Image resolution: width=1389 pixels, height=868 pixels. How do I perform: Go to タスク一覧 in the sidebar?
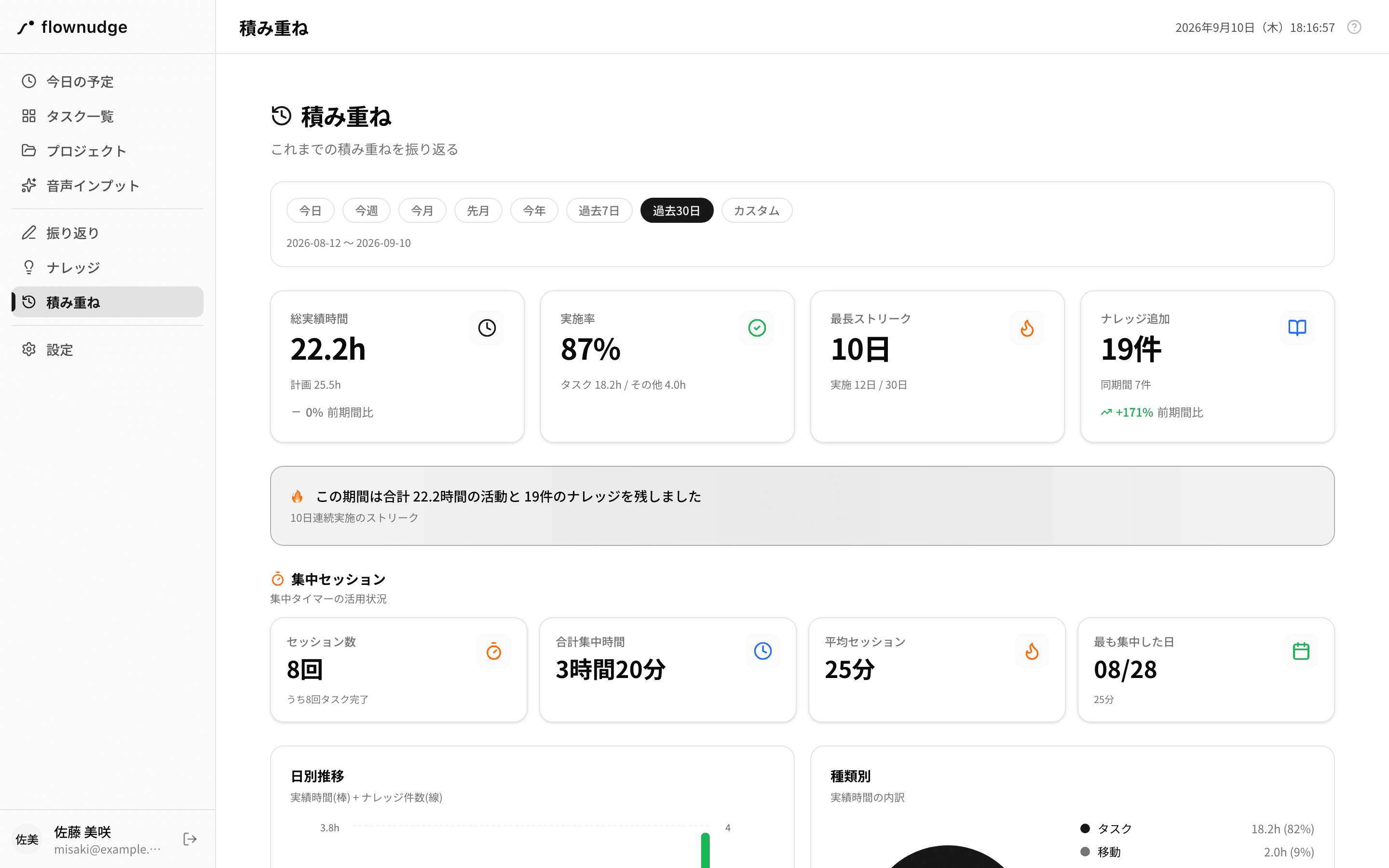pyautogui.click(x=108, y=116)
